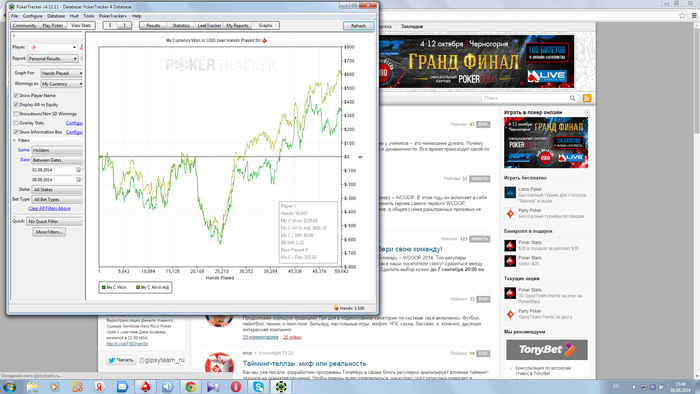Open the mail envelope icon on taskbar
Image resolution: width=700 pixels, height=394 pixels.
(122, 387)
